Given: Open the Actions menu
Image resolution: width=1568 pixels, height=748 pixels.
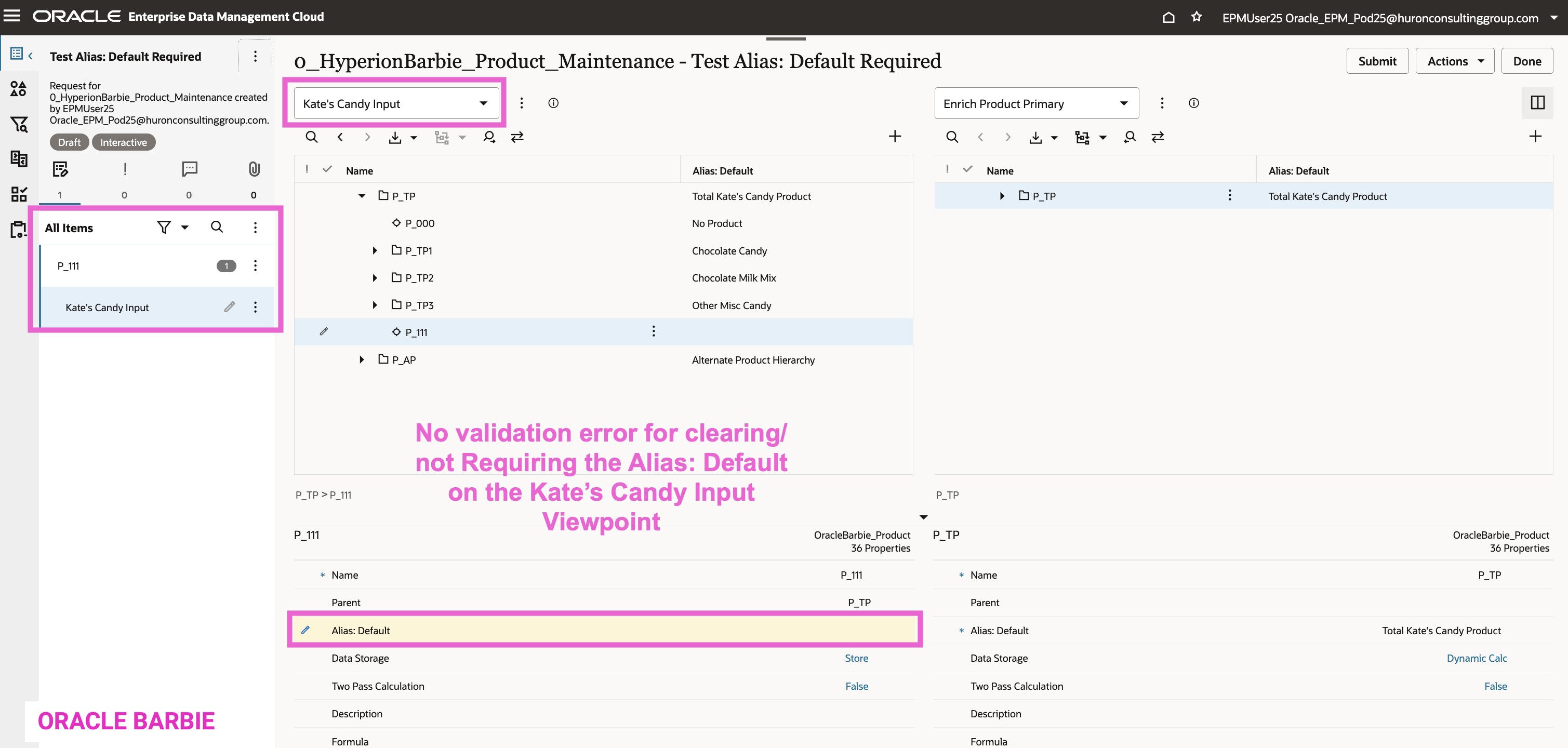Looking at the screenshot, I should [1454, 61].
